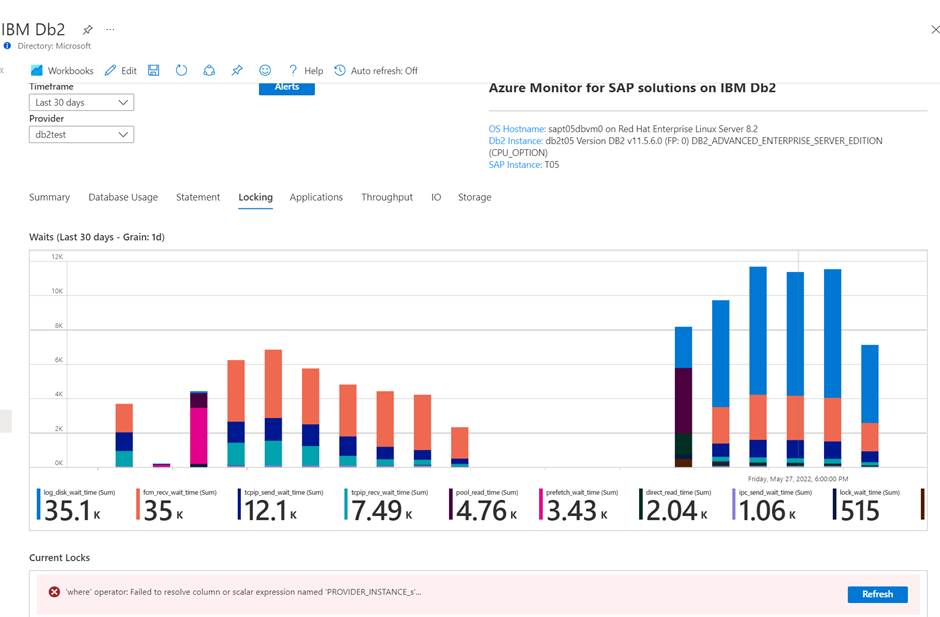Click the dark purple pool_read bar segment
This screenshot has height=617, width=940.
click(x=683, y=401)
